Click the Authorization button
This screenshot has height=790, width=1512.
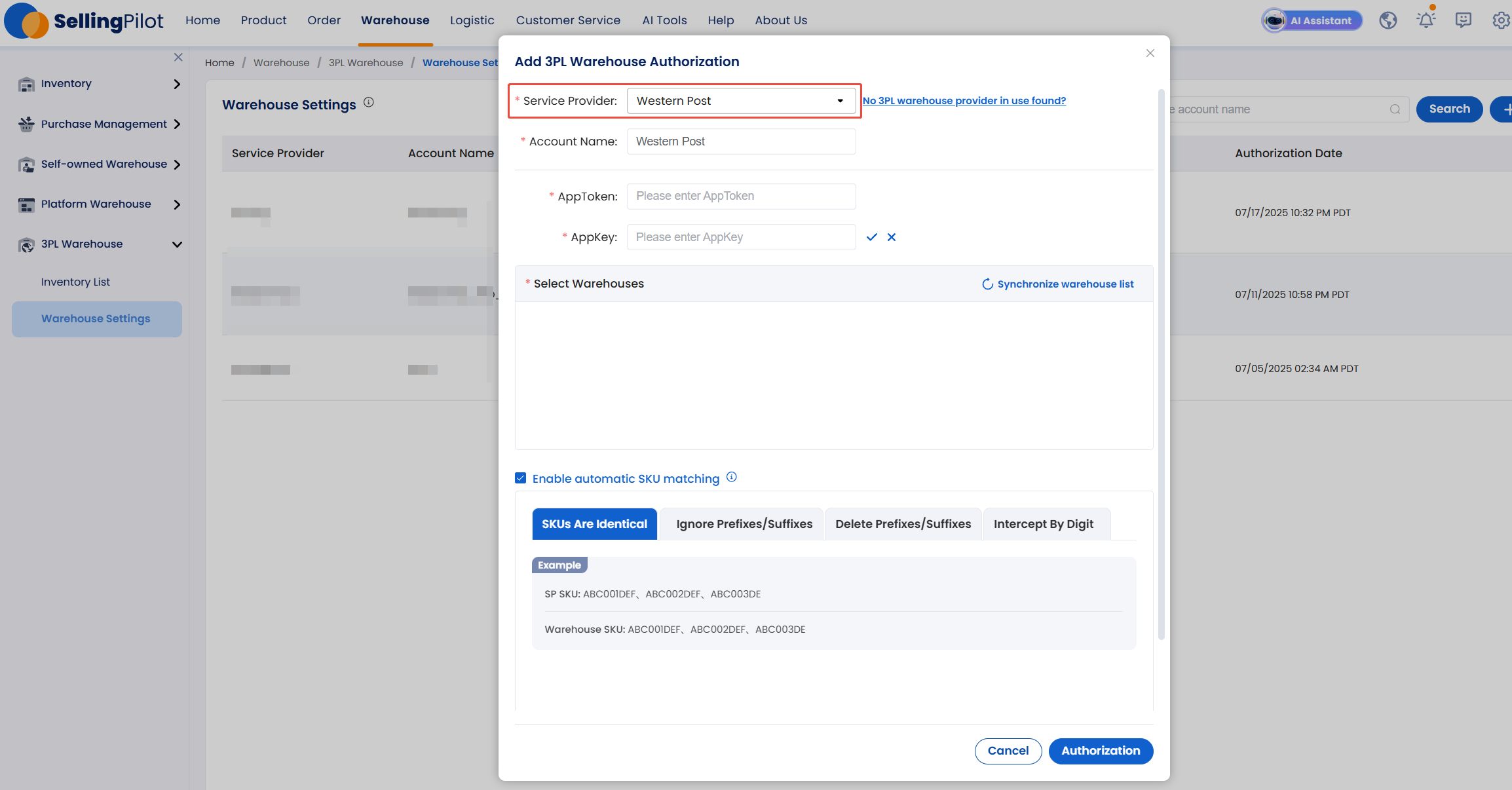coord(1101,751)
